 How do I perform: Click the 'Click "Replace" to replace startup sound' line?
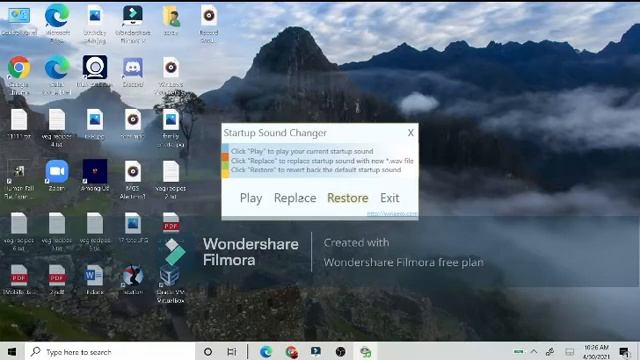tap(322, 160)
